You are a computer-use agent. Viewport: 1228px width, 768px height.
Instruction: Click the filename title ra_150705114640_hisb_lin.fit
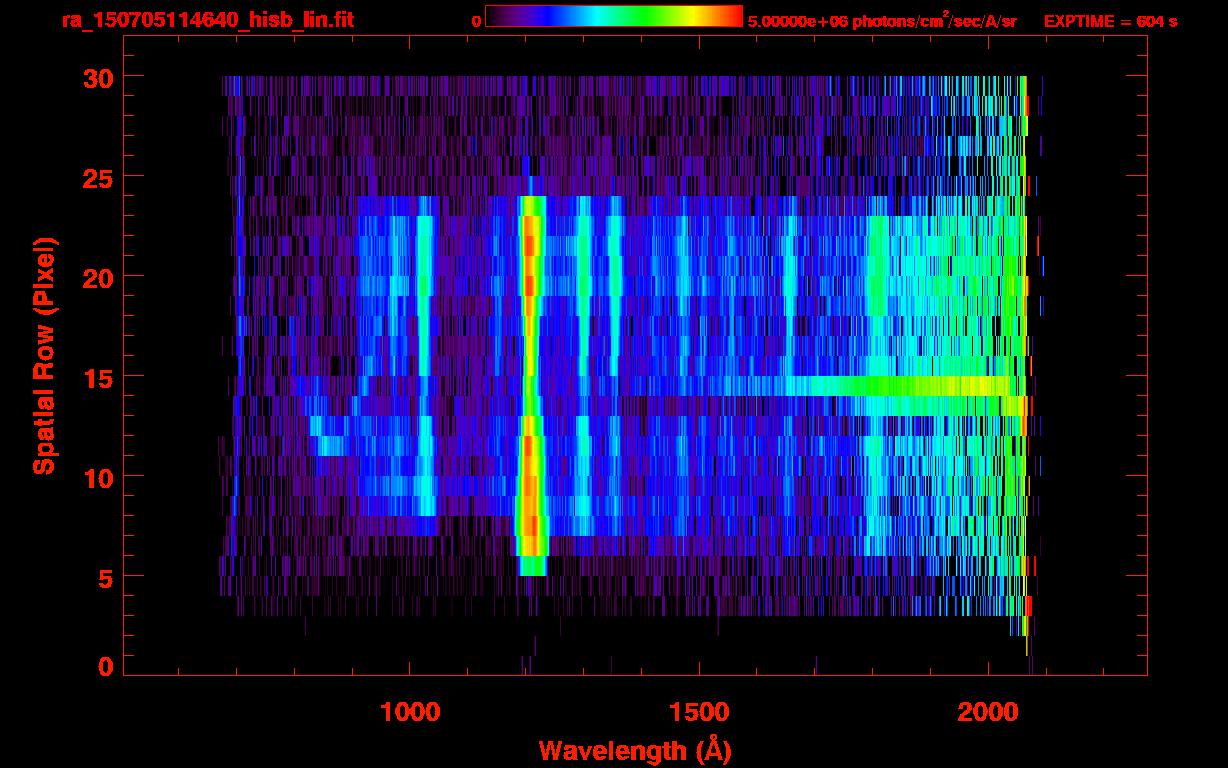pos(206,20)
